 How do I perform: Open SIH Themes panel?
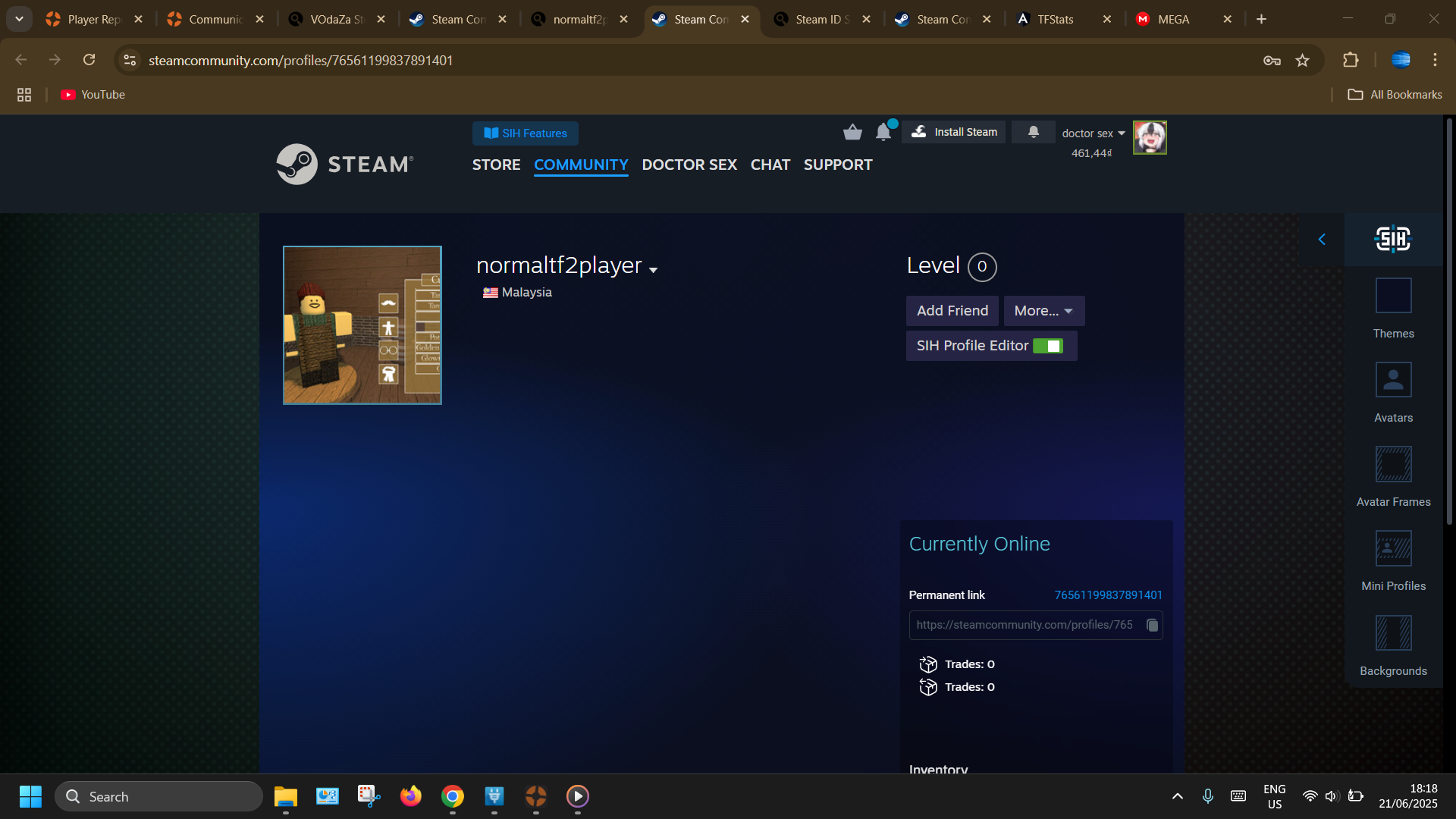(x=1393, y=309)
